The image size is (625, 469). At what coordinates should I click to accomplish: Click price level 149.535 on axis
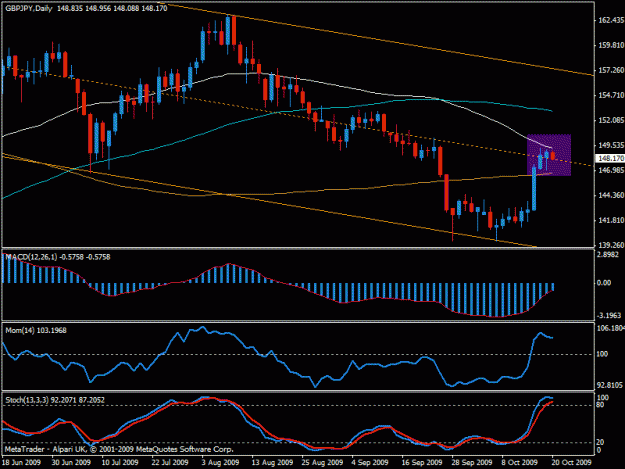(611, 145)
